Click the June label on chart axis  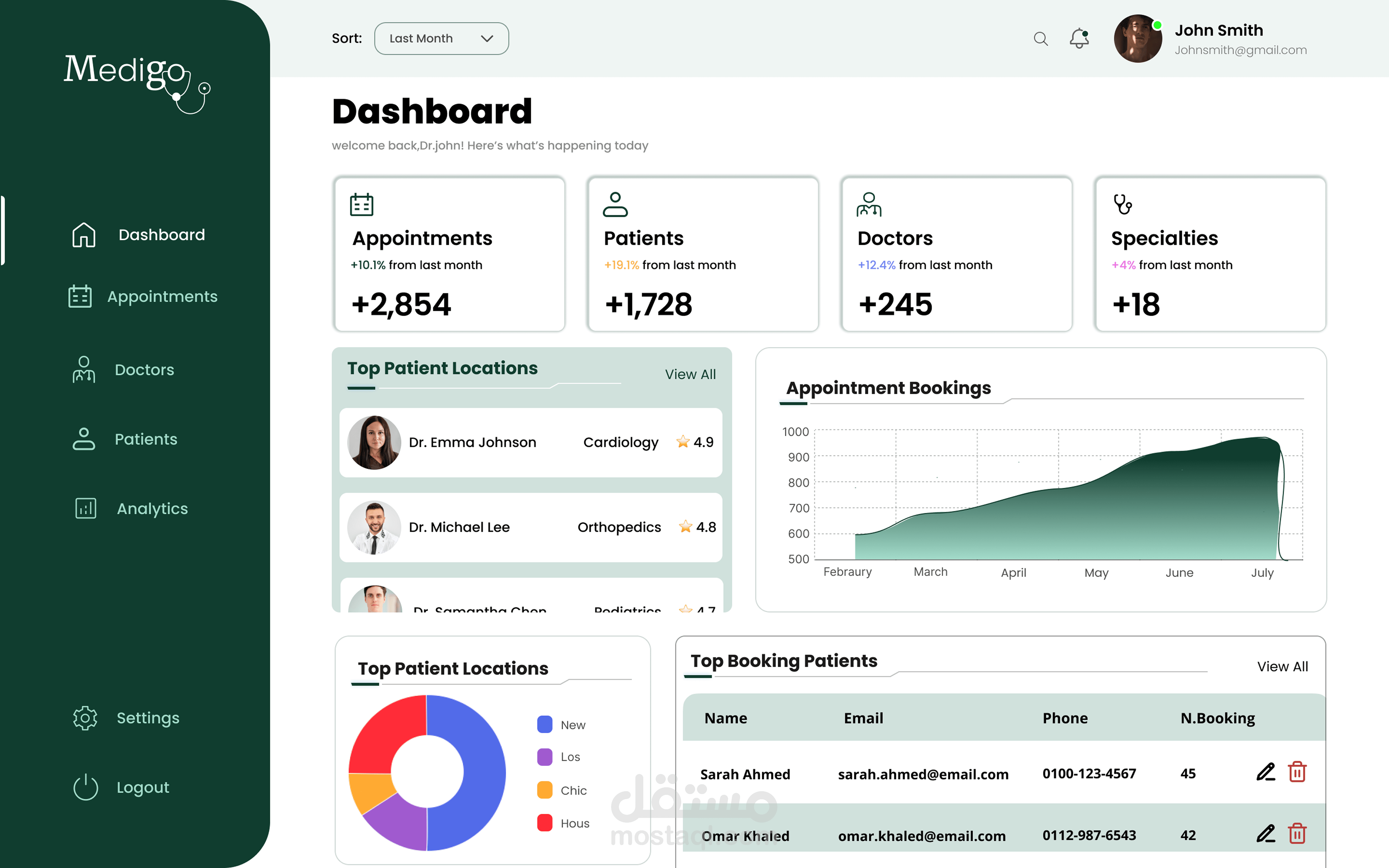(1179, 573)
